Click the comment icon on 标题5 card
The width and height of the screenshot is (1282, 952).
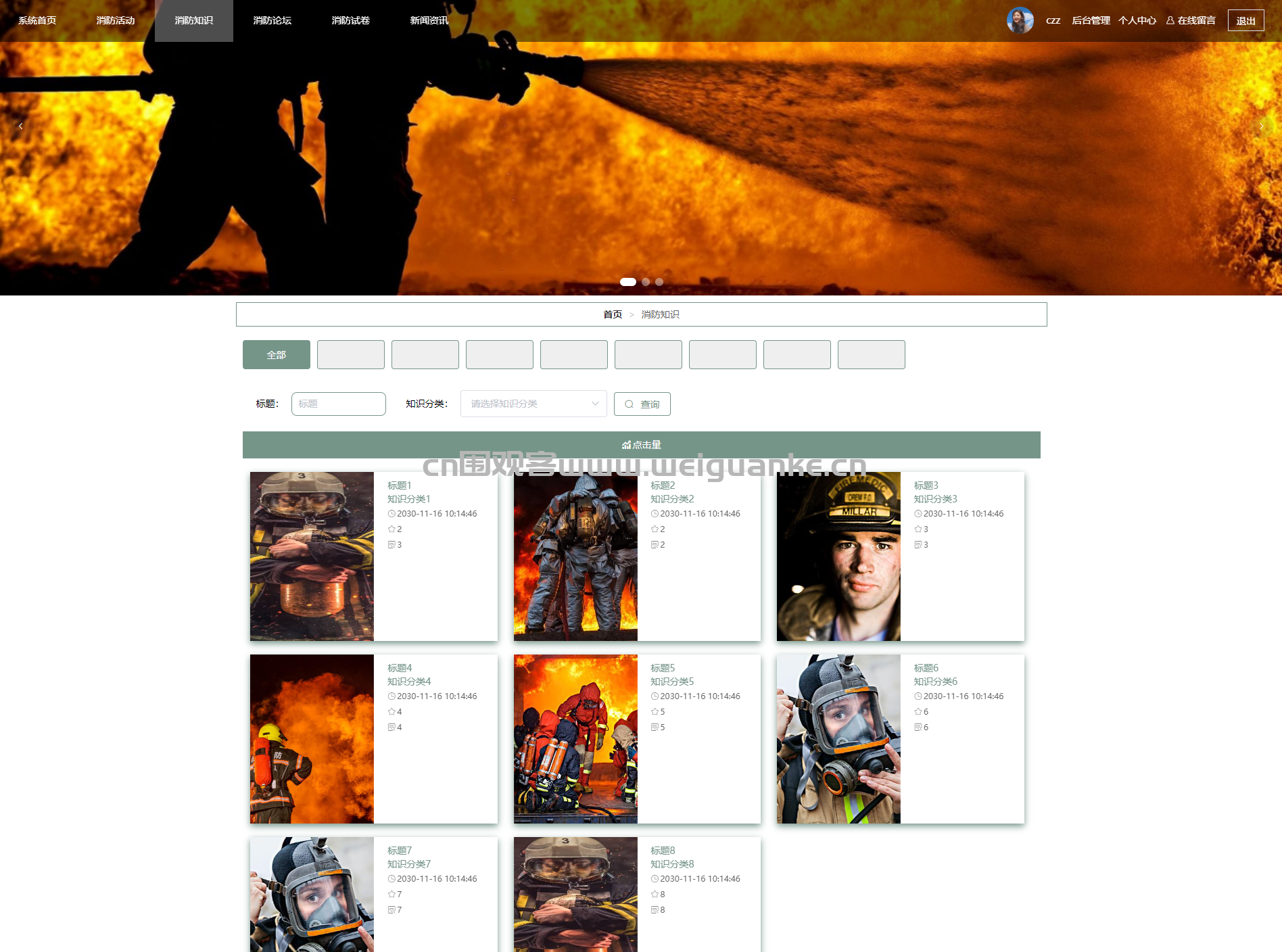655,728
